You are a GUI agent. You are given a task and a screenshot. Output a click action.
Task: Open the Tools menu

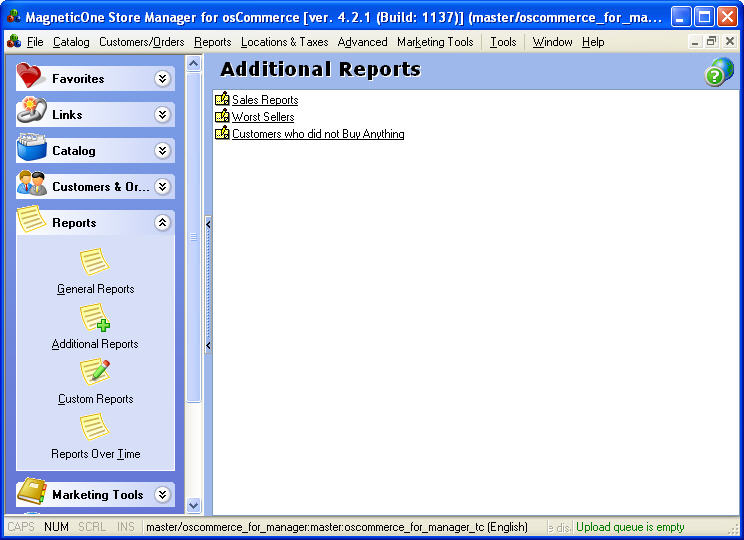pyautogui.click(x=503, y=42)
